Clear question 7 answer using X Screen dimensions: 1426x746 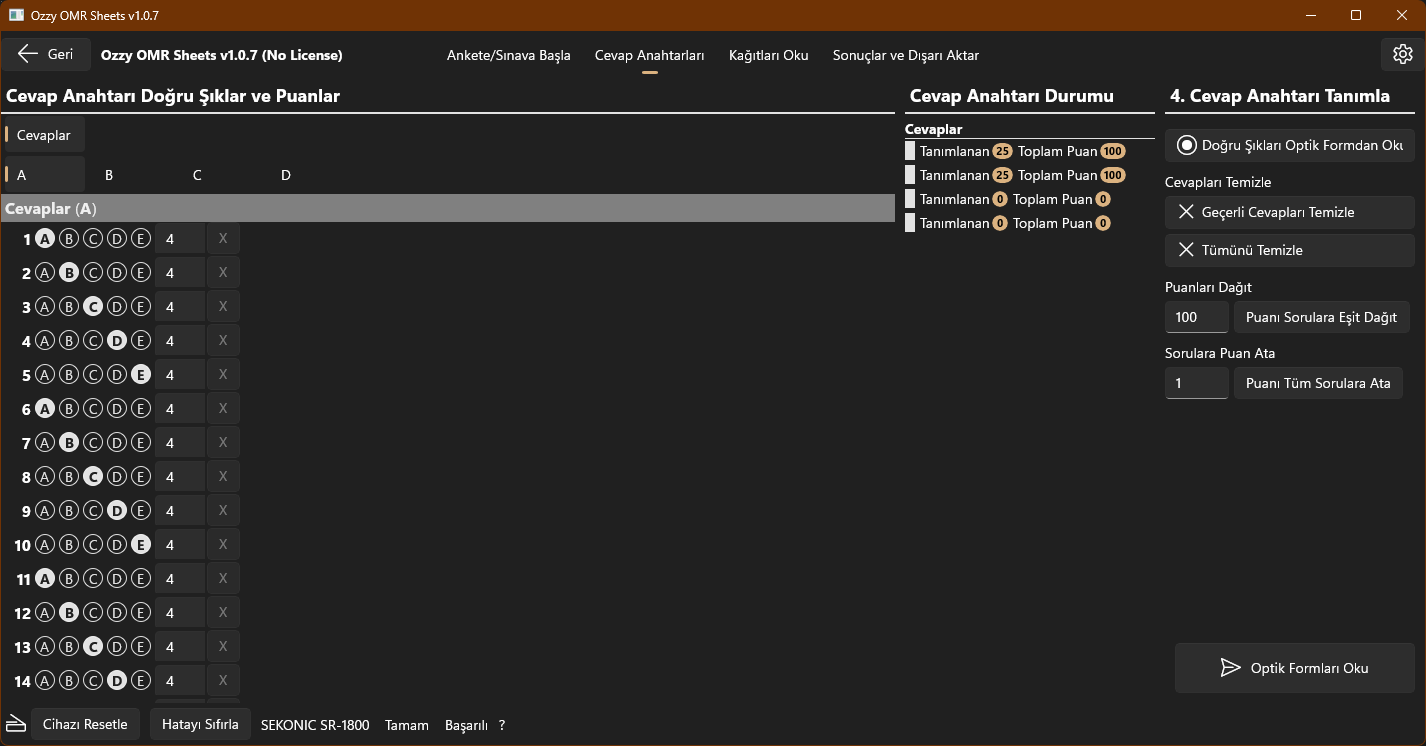pyautogui.click(x=223, y=443)
